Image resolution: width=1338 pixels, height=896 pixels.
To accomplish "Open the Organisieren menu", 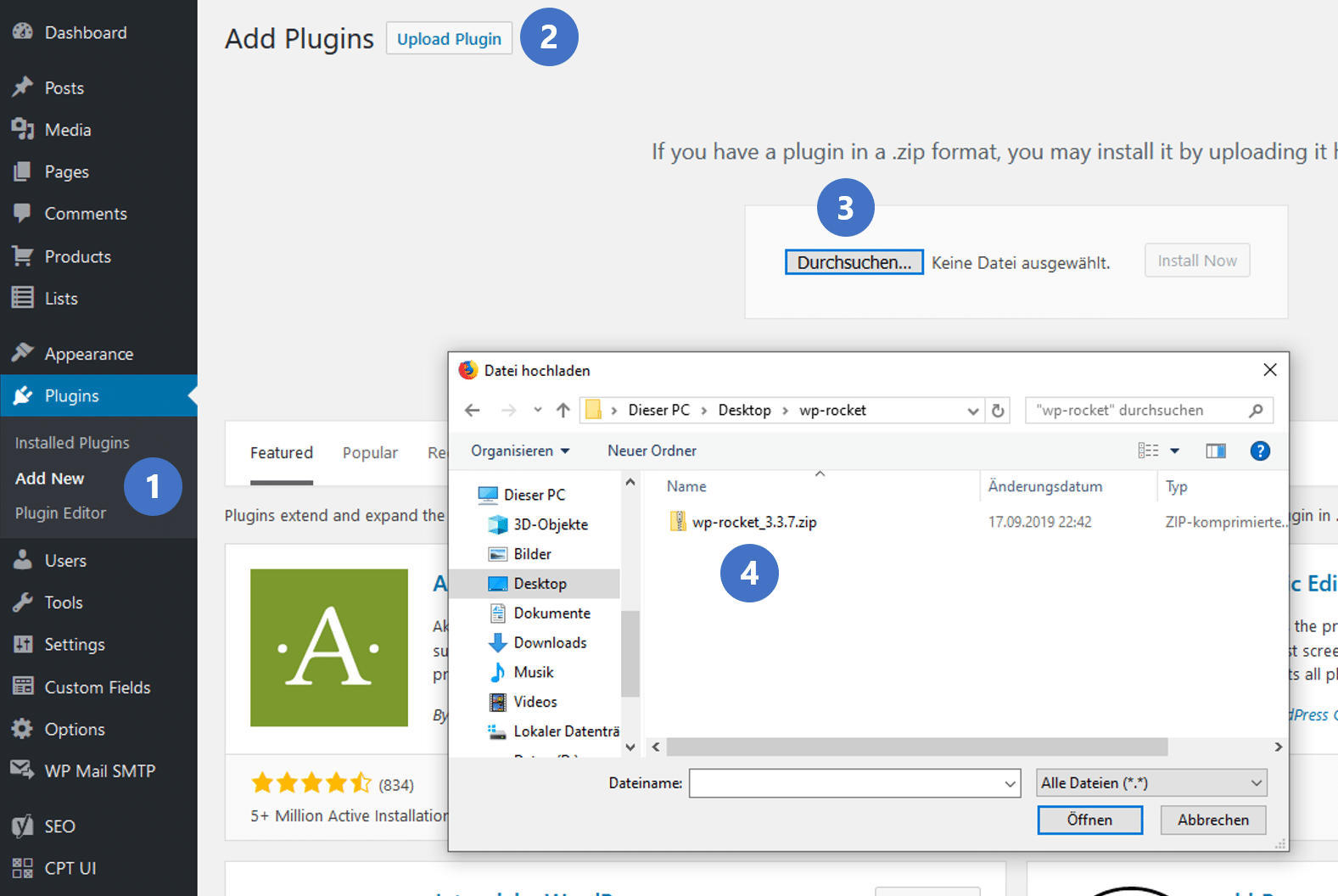I will (x=520, y=451).
